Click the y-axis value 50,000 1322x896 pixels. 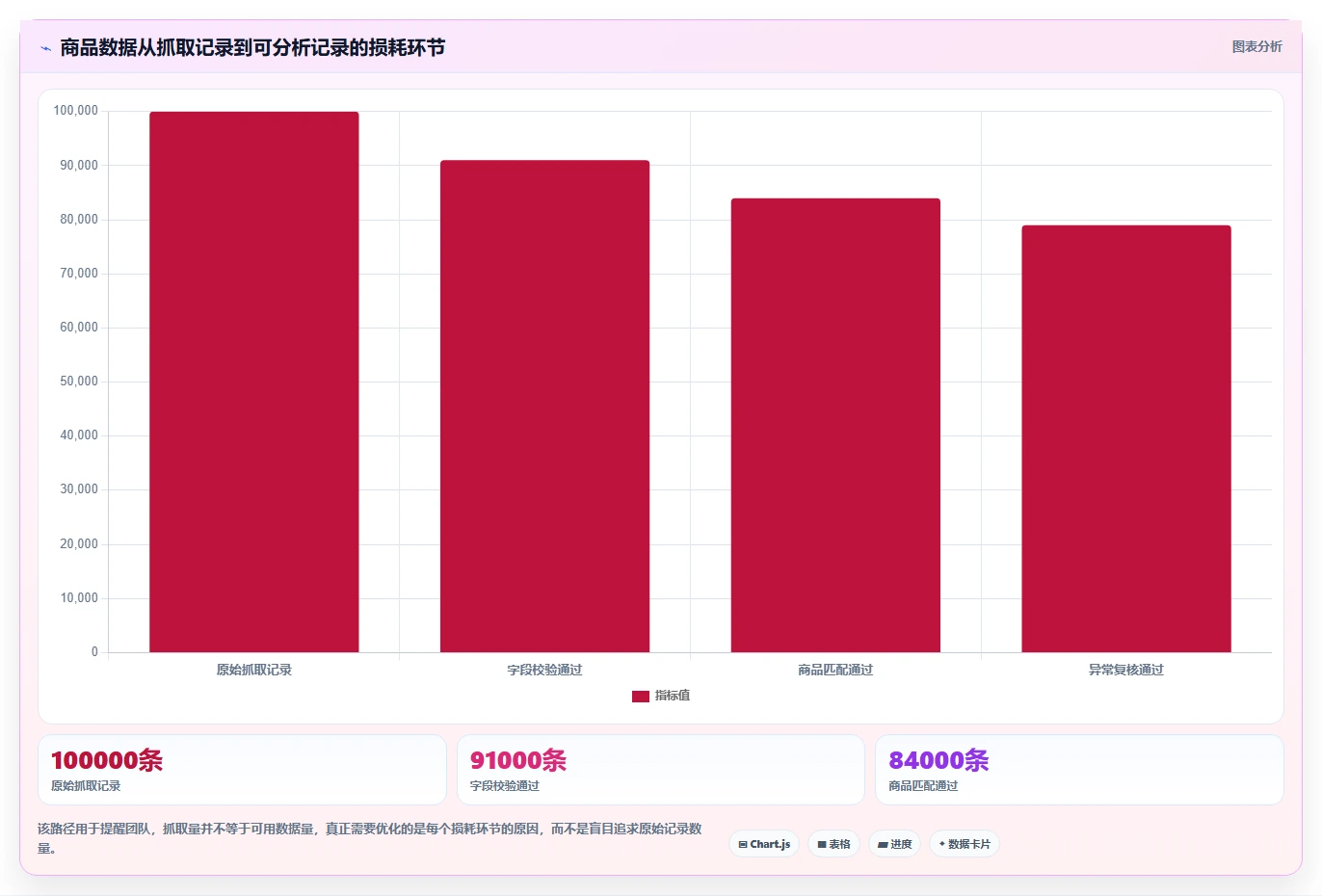tap(79, 382)
